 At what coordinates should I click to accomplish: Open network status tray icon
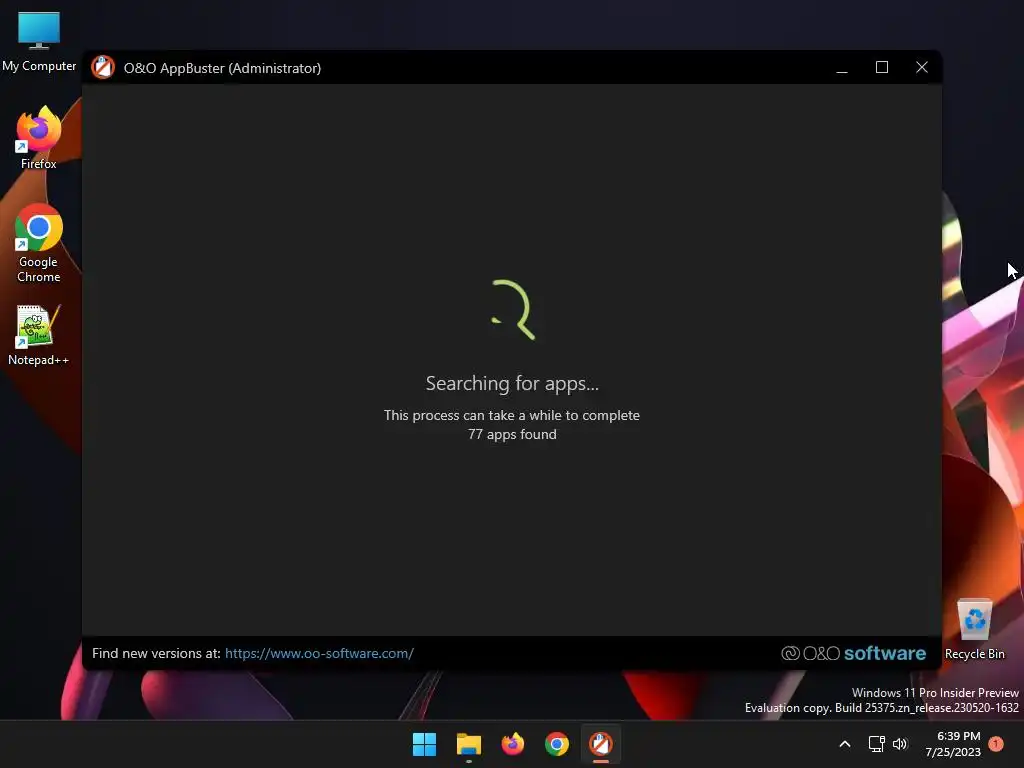pos(876,744)
